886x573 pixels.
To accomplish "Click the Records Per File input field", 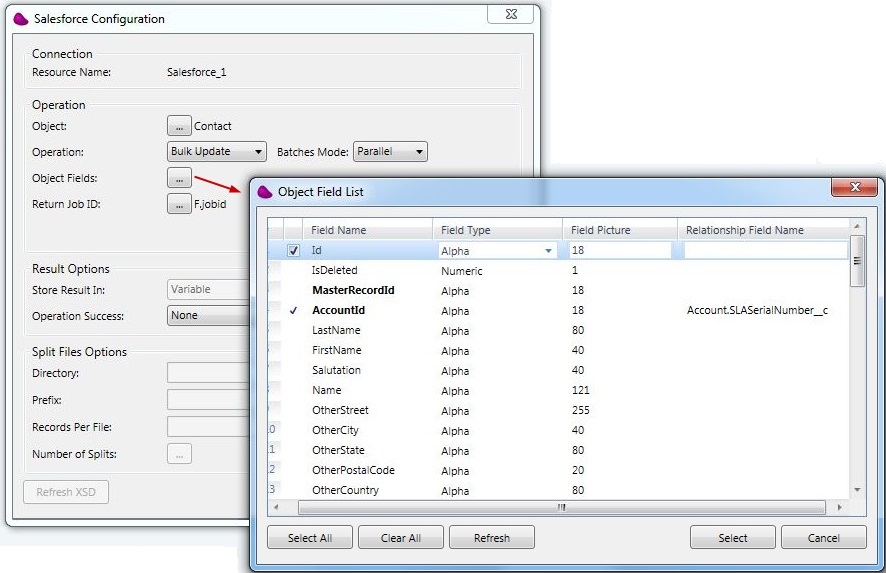I will [x=209, y=427].
